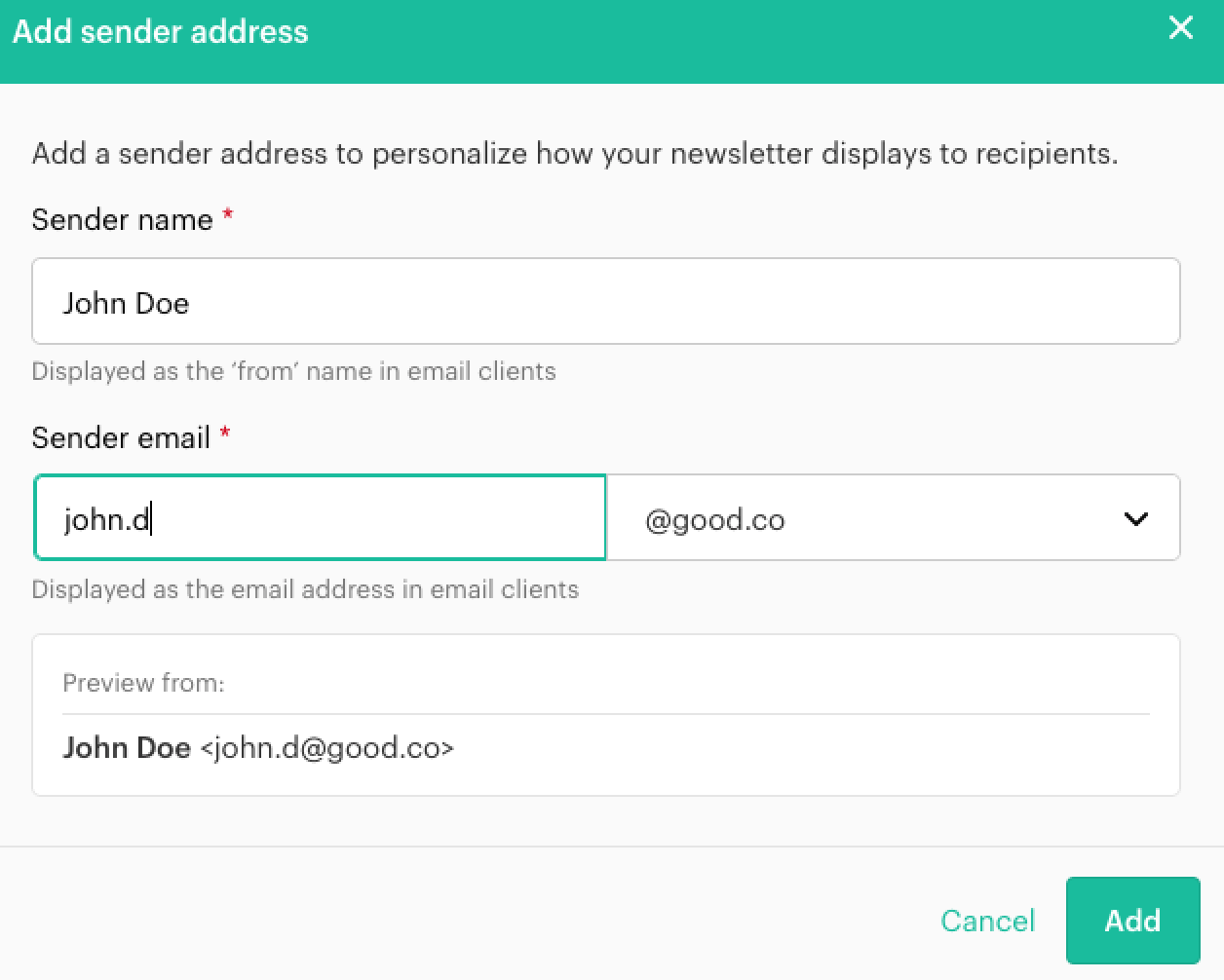Click the green dialog header bar

[682, 39]
